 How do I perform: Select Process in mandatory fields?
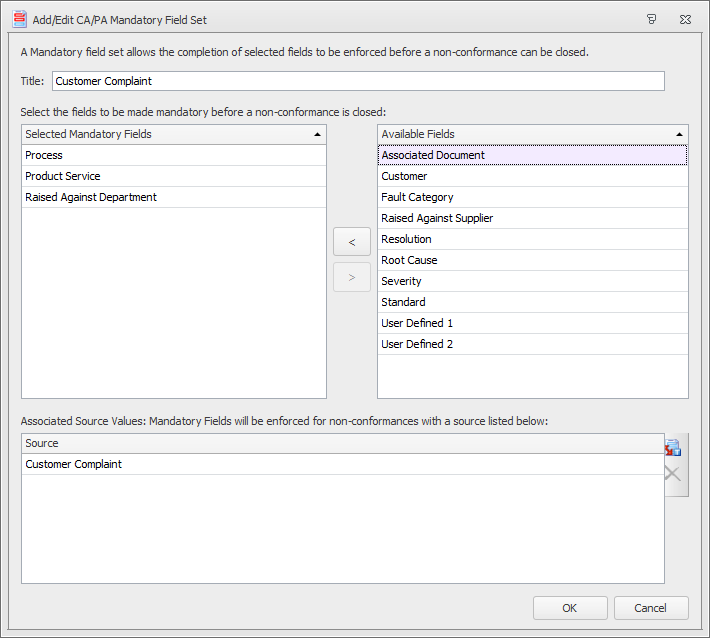pyautogui.click(x=174, y=155)
